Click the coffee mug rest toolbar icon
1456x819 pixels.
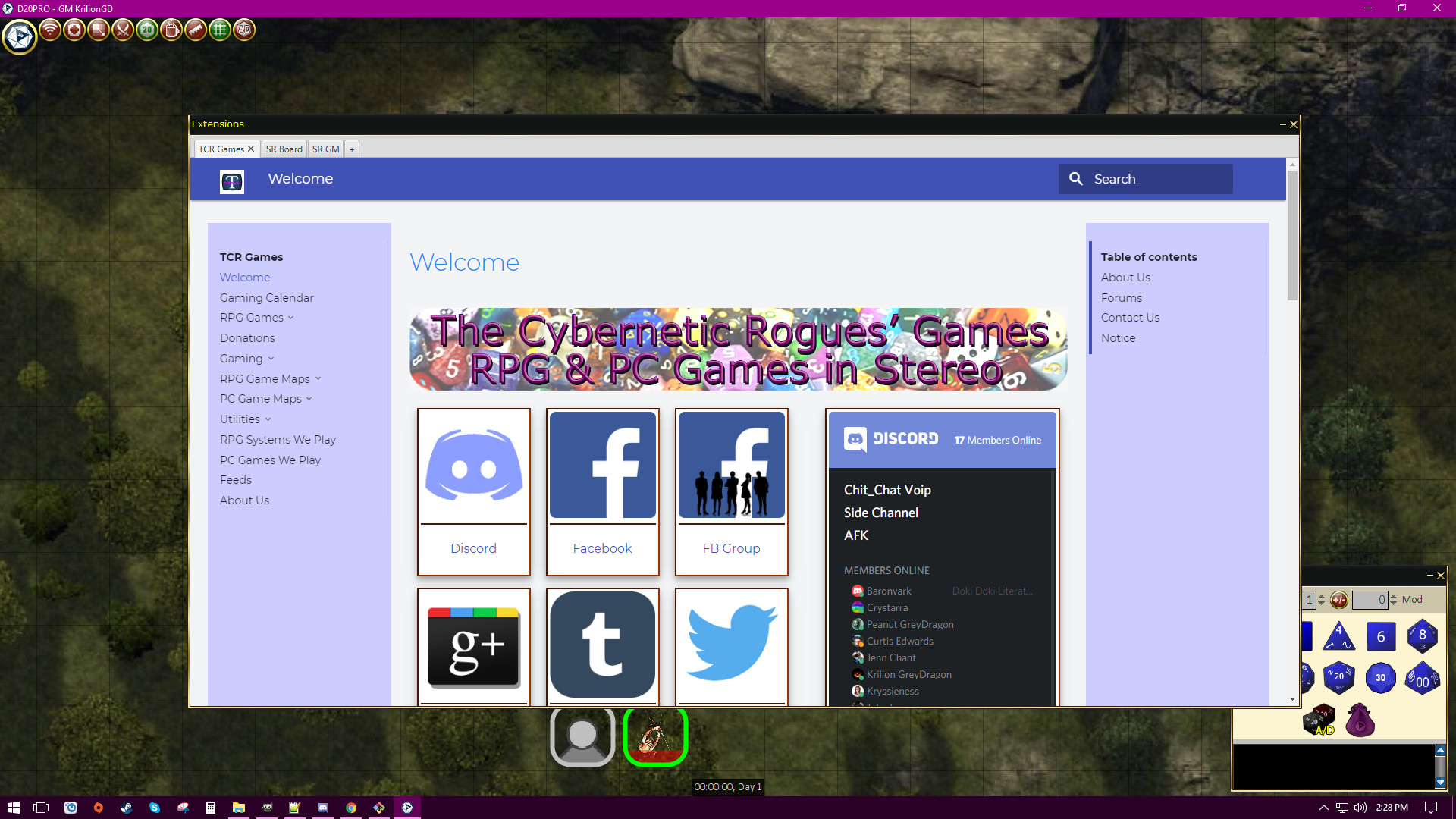[171, 30]
